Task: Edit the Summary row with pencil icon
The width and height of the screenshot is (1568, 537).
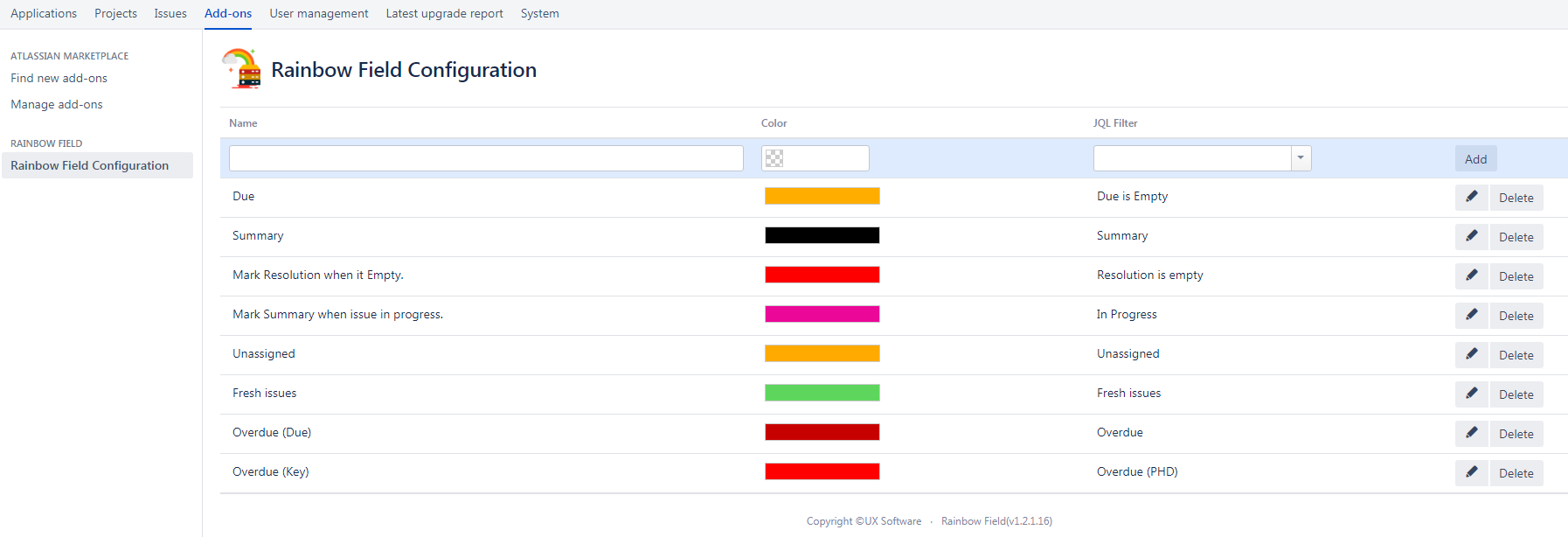Action: [x=1472, y=237]
